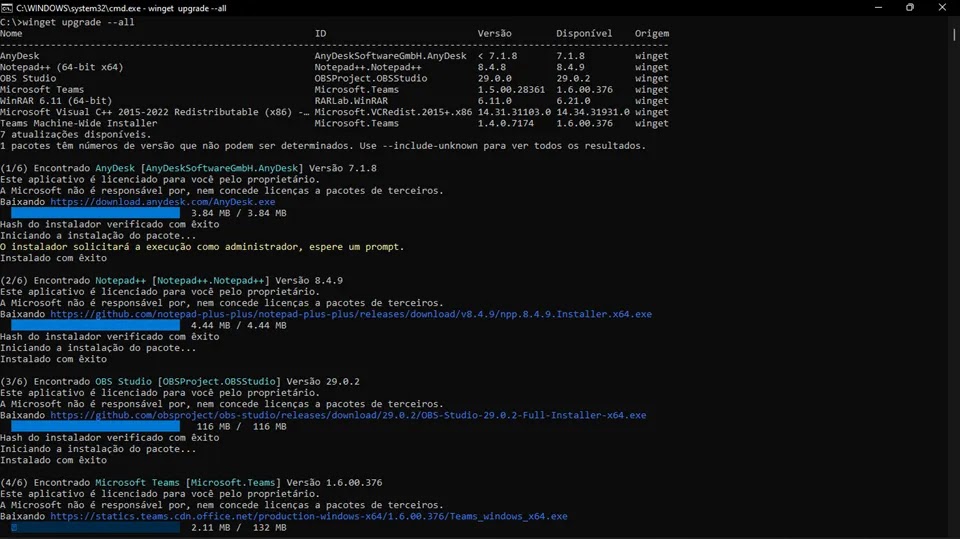This screenshot has height=539, width=960.
Task: Click the AnyDesk 3.84 MB progress bar
Action: tap(95, 213)
